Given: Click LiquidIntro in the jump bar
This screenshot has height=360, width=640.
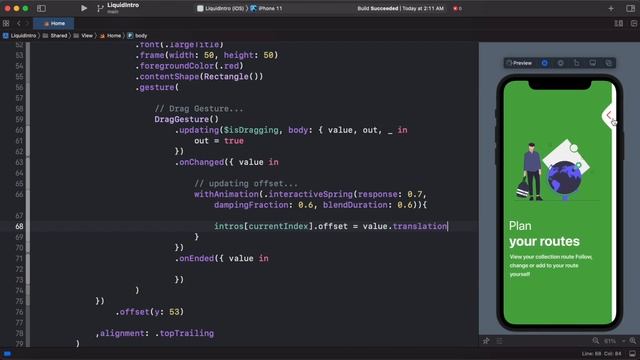Looking at the screenshot, I should pyautogui.click(x=20, y=36).
